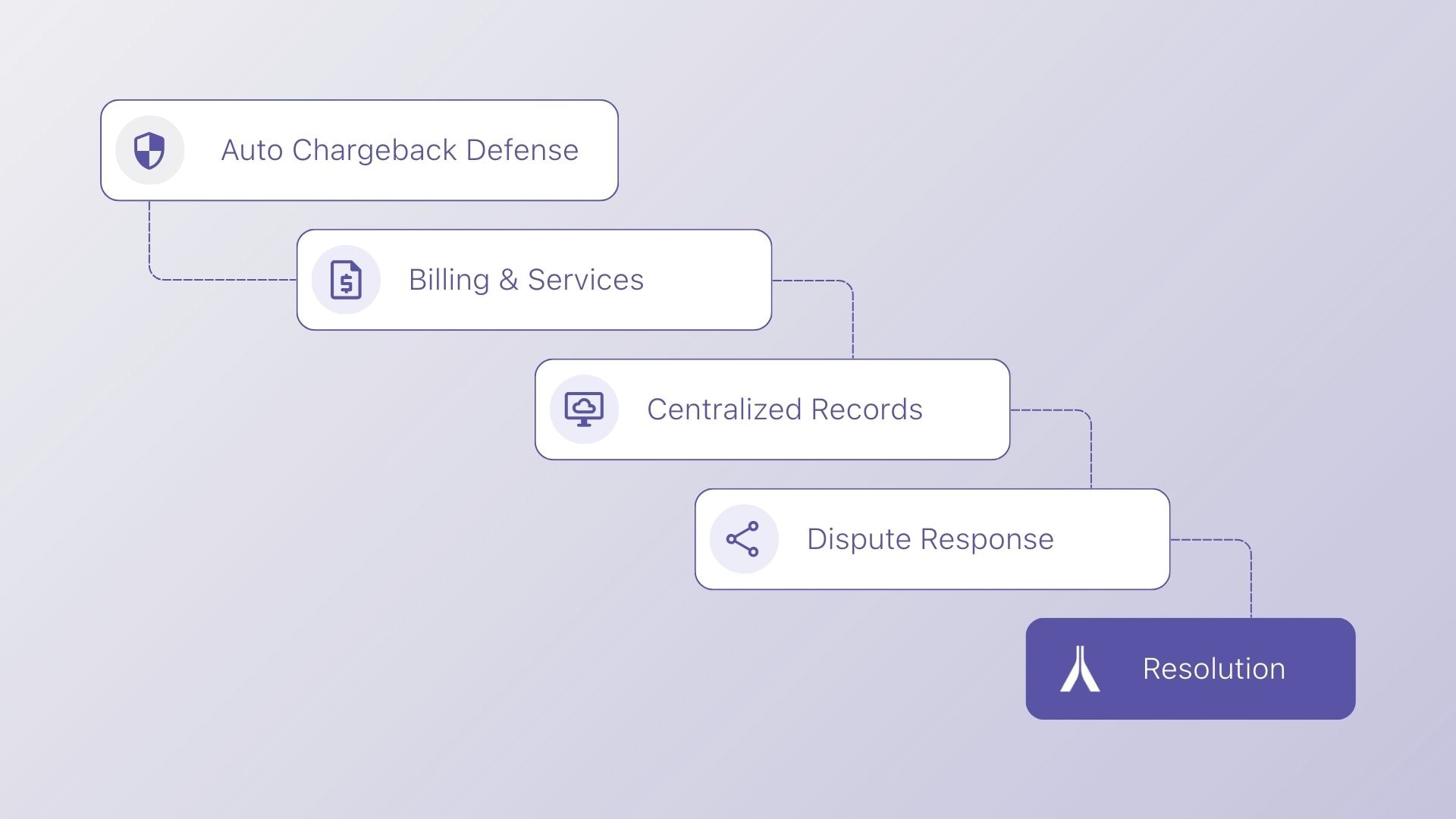Select the Auto Chargeback Defense label
The width and height of the screenshot is (1456, 819).
coord(400,150)
